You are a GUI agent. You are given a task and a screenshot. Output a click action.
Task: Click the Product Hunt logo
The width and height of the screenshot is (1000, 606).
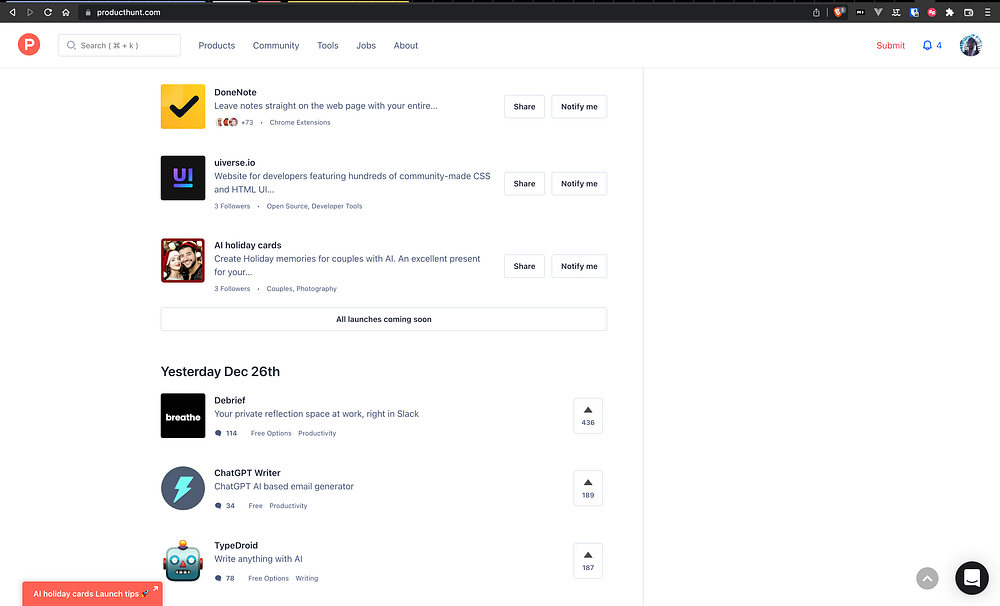point(29,45)
